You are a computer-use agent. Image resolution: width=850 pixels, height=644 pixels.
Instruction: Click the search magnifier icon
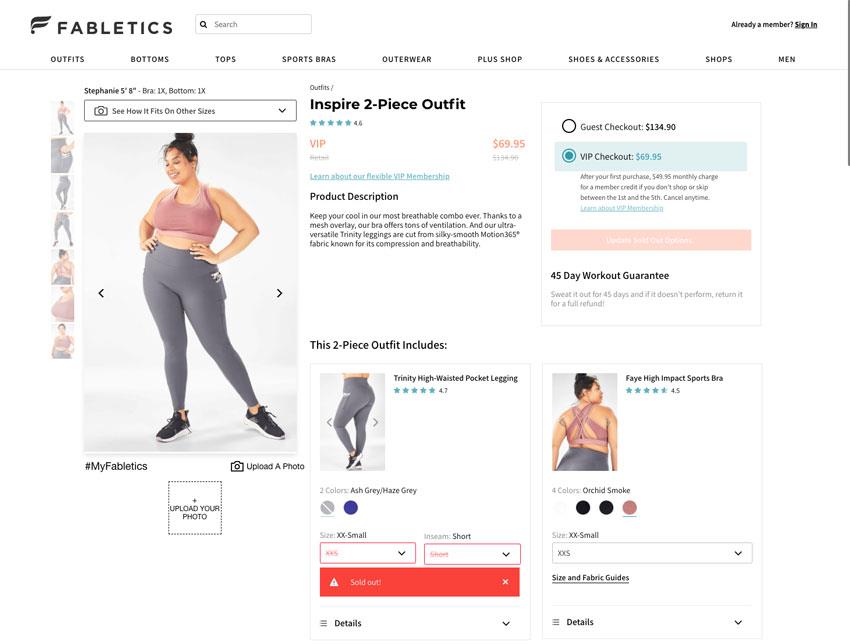coord(204,24)
